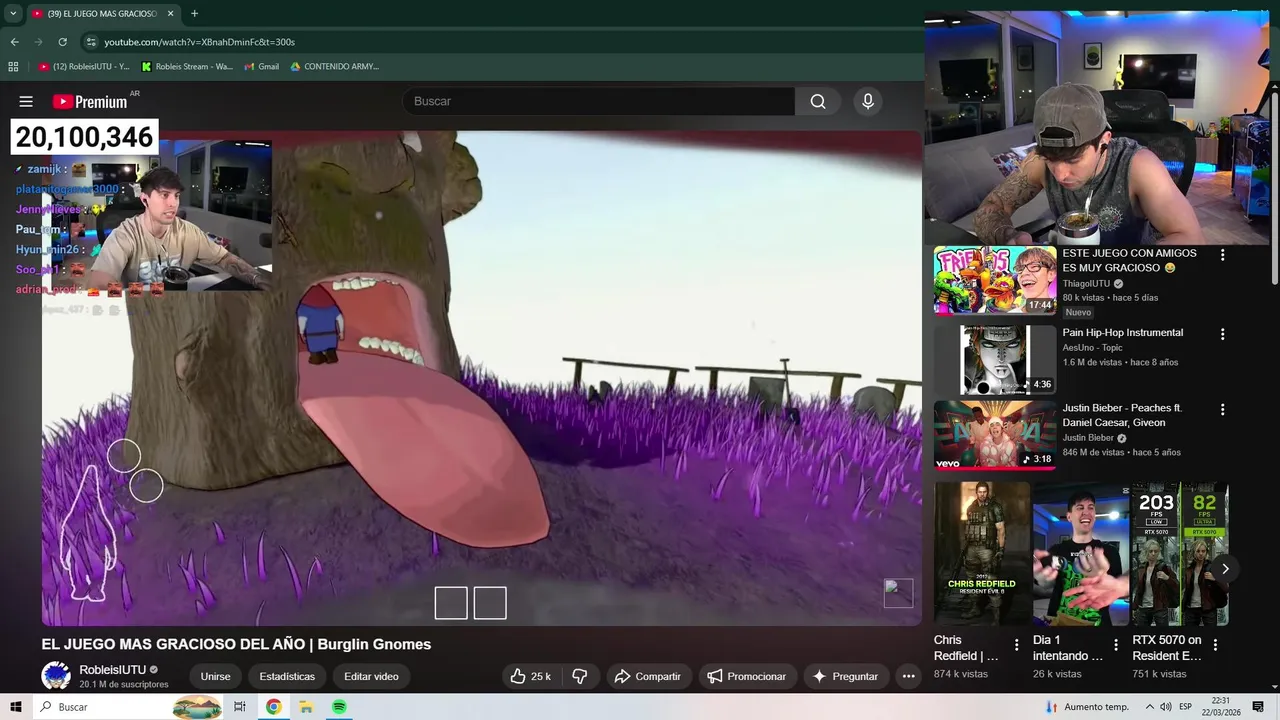Screen dimensions: 1280x720
Task: Open Justin Bieber Peaches video thumbnail
Action: [x=995, y=435]
